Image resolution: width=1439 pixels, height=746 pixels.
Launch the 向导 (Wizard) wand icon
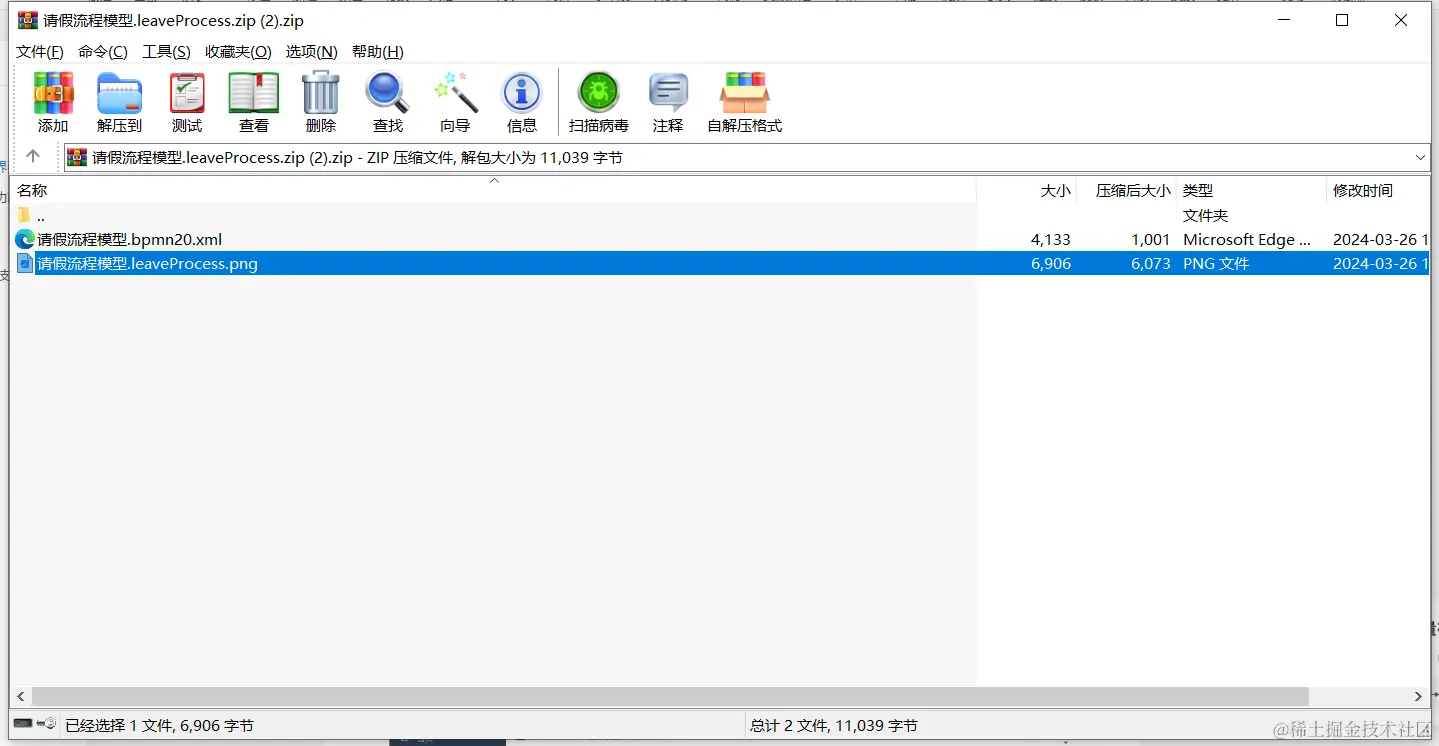455,93
